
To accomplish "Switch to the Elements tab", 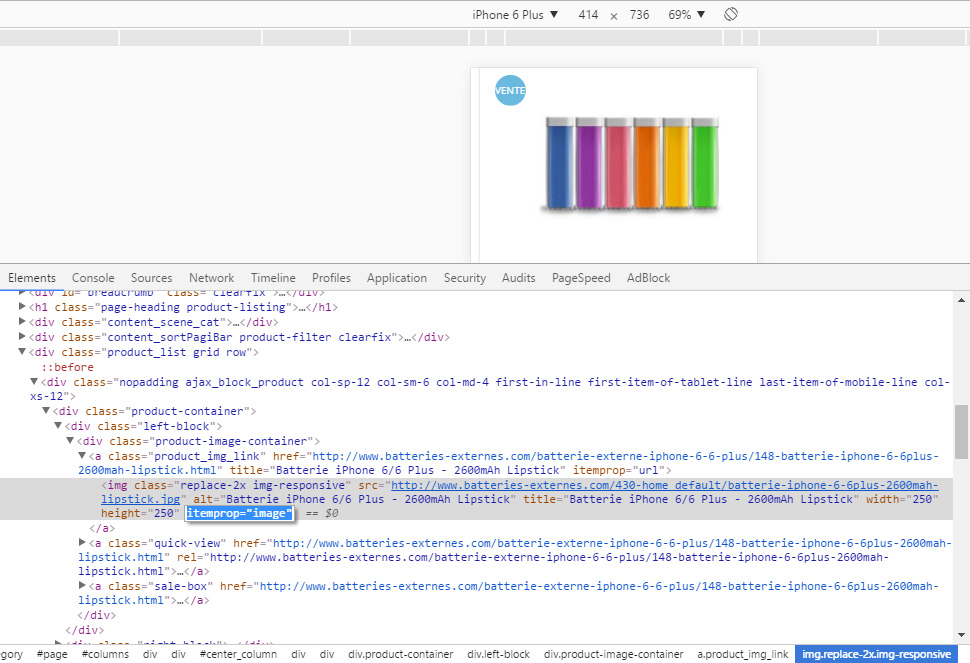I will click(x=32, y=278).
